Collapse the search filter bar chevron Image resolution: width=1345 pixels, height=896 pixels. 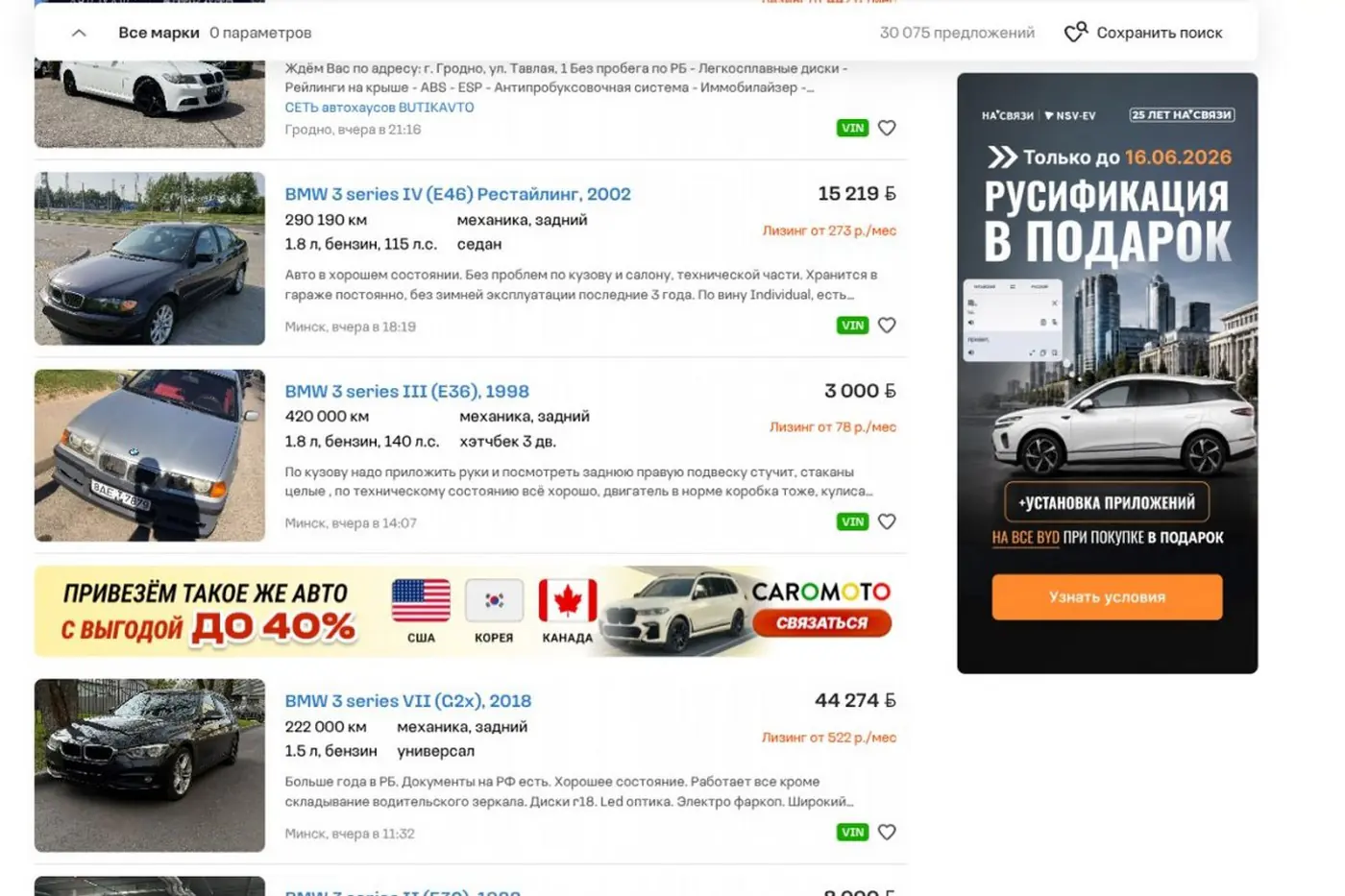(79, 33)
